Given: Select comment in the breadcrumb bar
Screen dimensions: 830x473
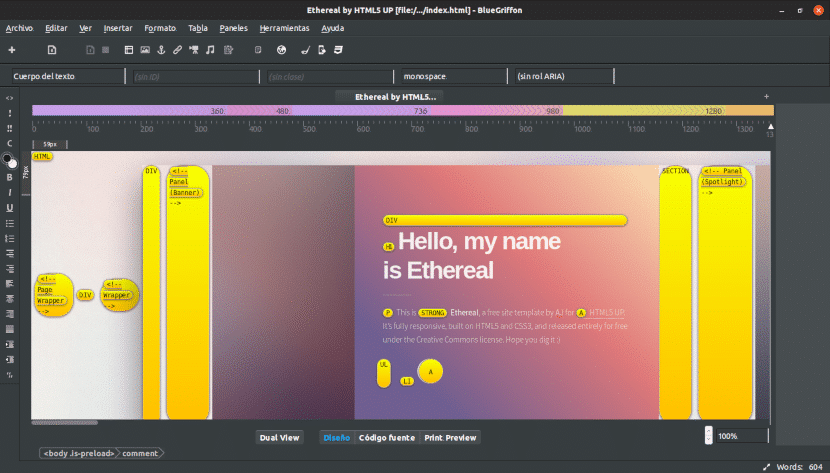Looking at the screenshot, I should (x=140, y=453).
